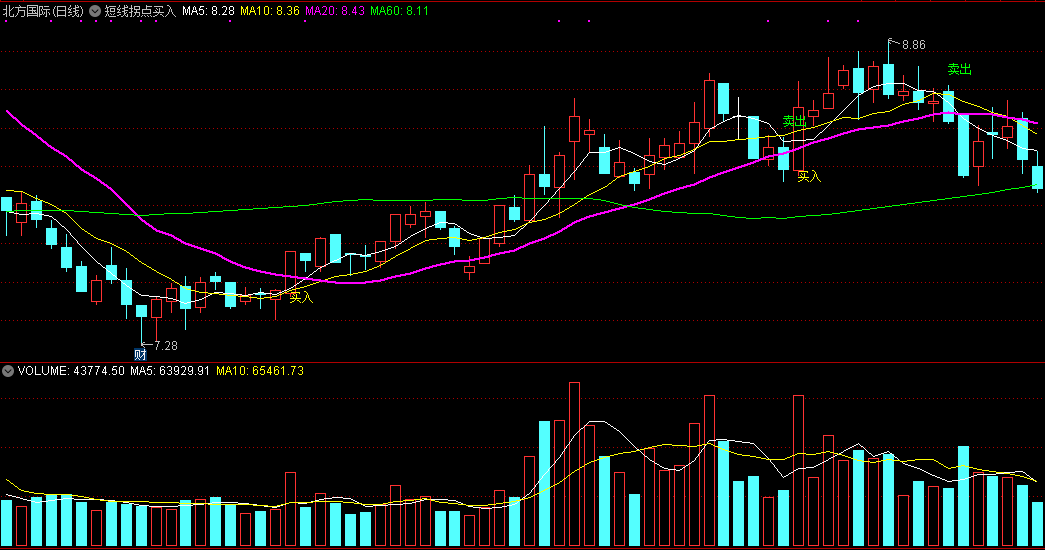The width and height of the screenshot is (1045, 550).
Task: Click the 财 finance marker icon
Action: [140, 354]
